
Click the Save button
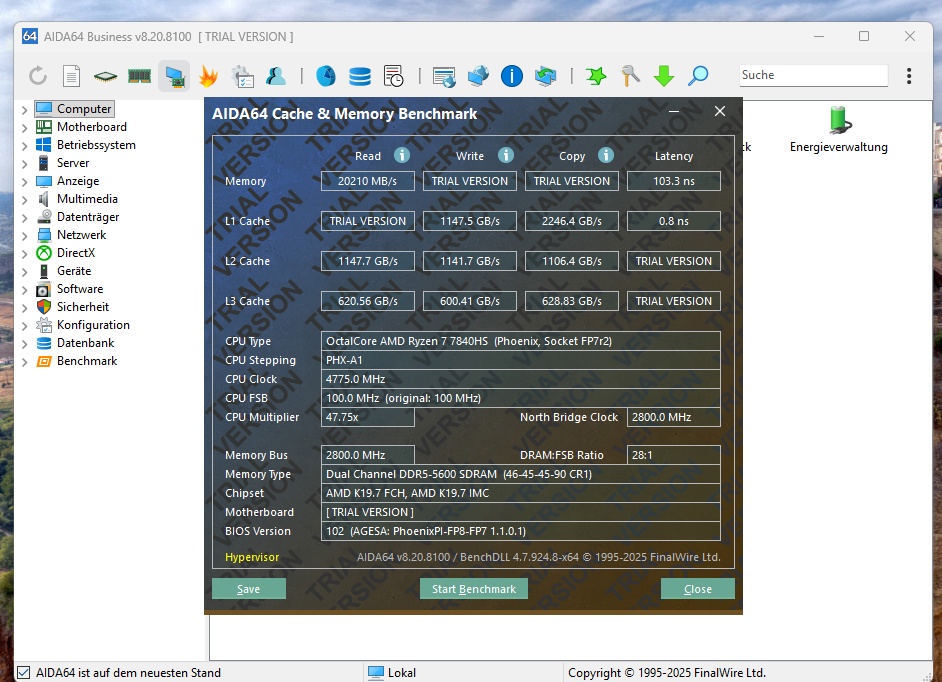(249, 589)
